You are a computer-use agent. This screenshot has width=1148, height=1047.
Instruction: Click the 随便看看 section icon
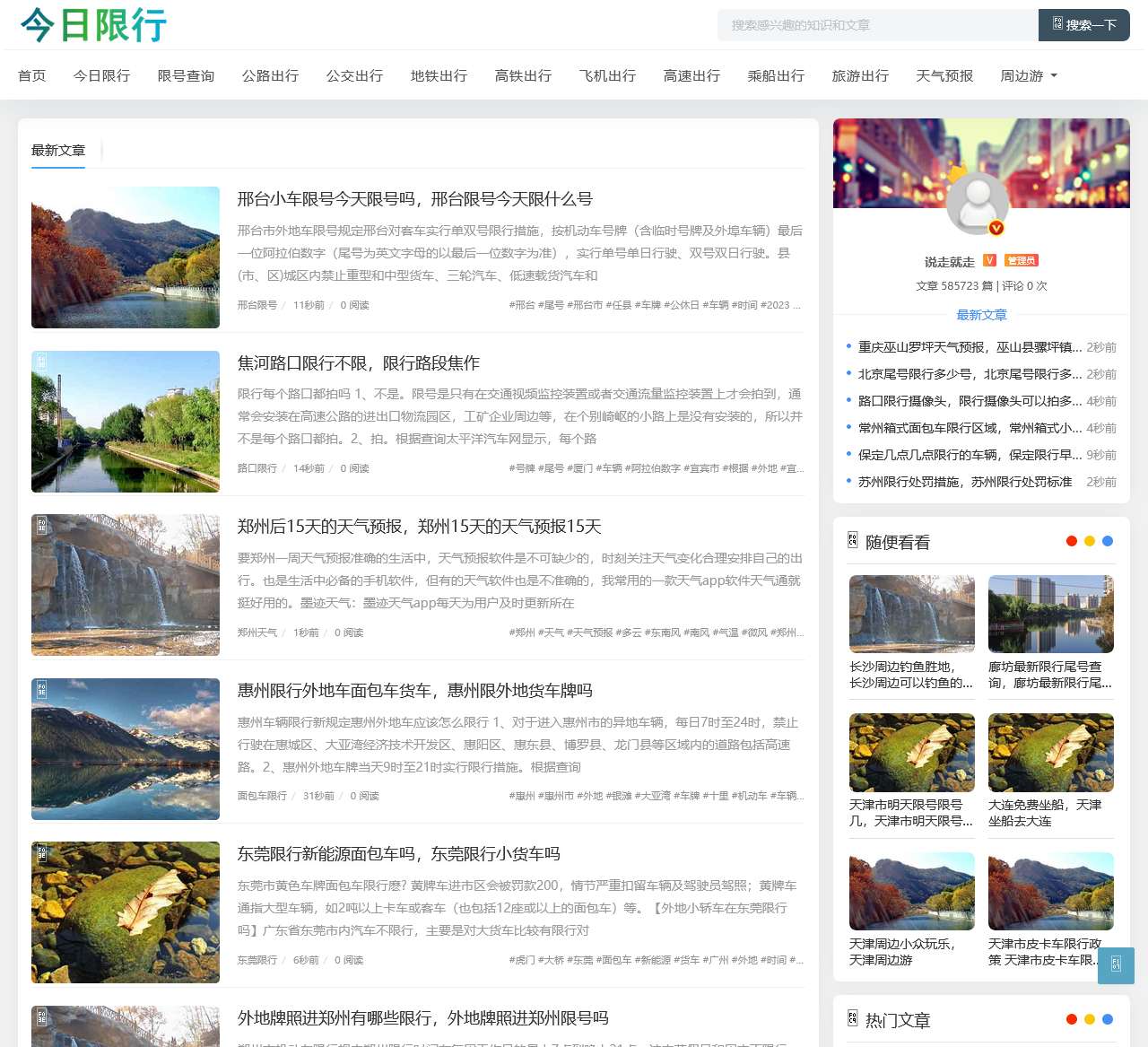(x=853, y=540)
